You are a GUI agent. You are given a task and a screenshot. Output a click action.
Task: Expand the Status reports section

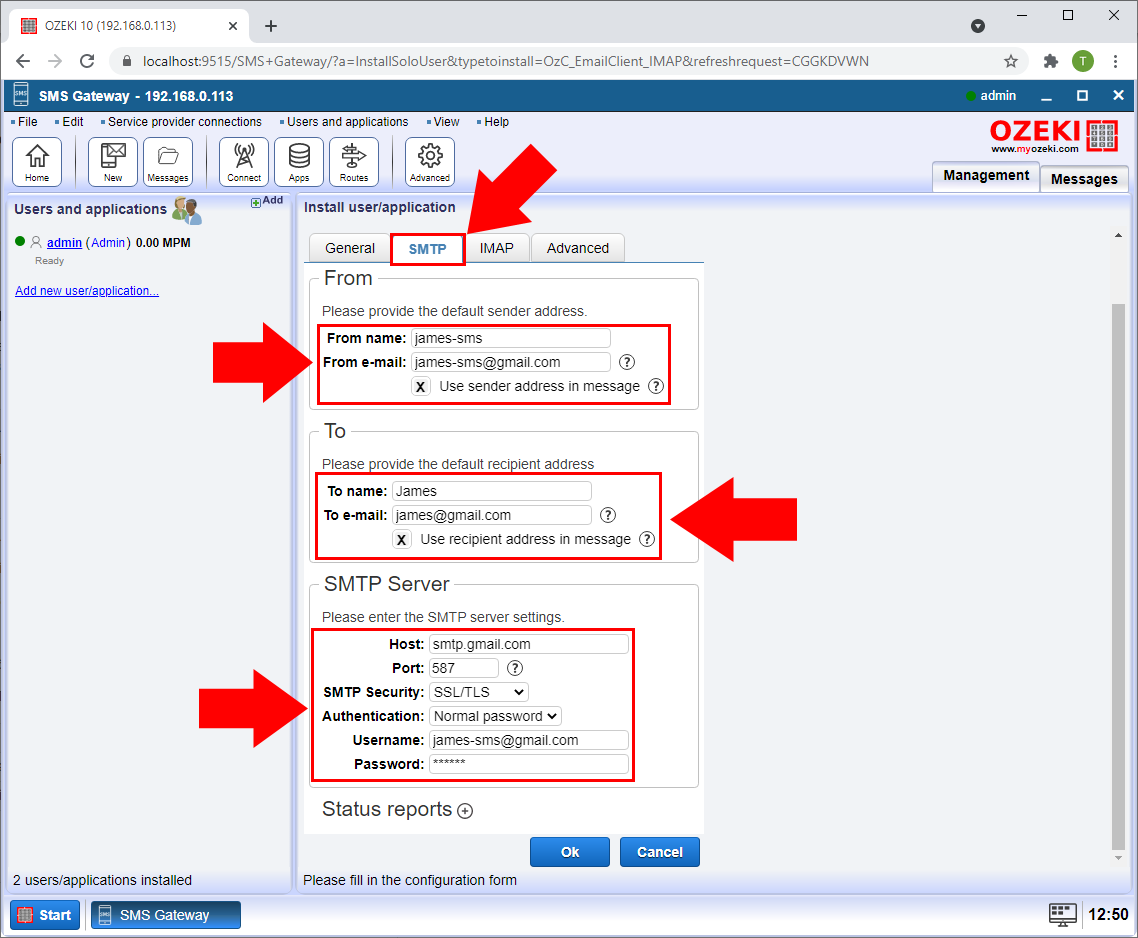pyautogui.click(x=465, y=811)
